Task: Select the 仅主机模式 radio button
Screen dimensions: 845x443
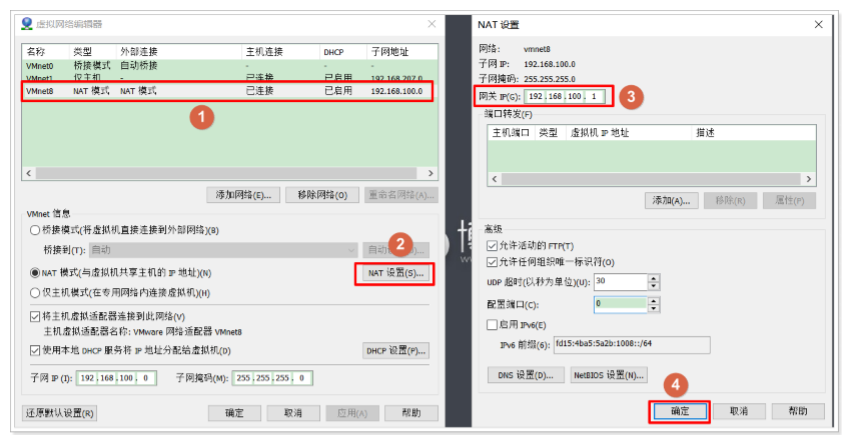Action: tap(35, 293)
